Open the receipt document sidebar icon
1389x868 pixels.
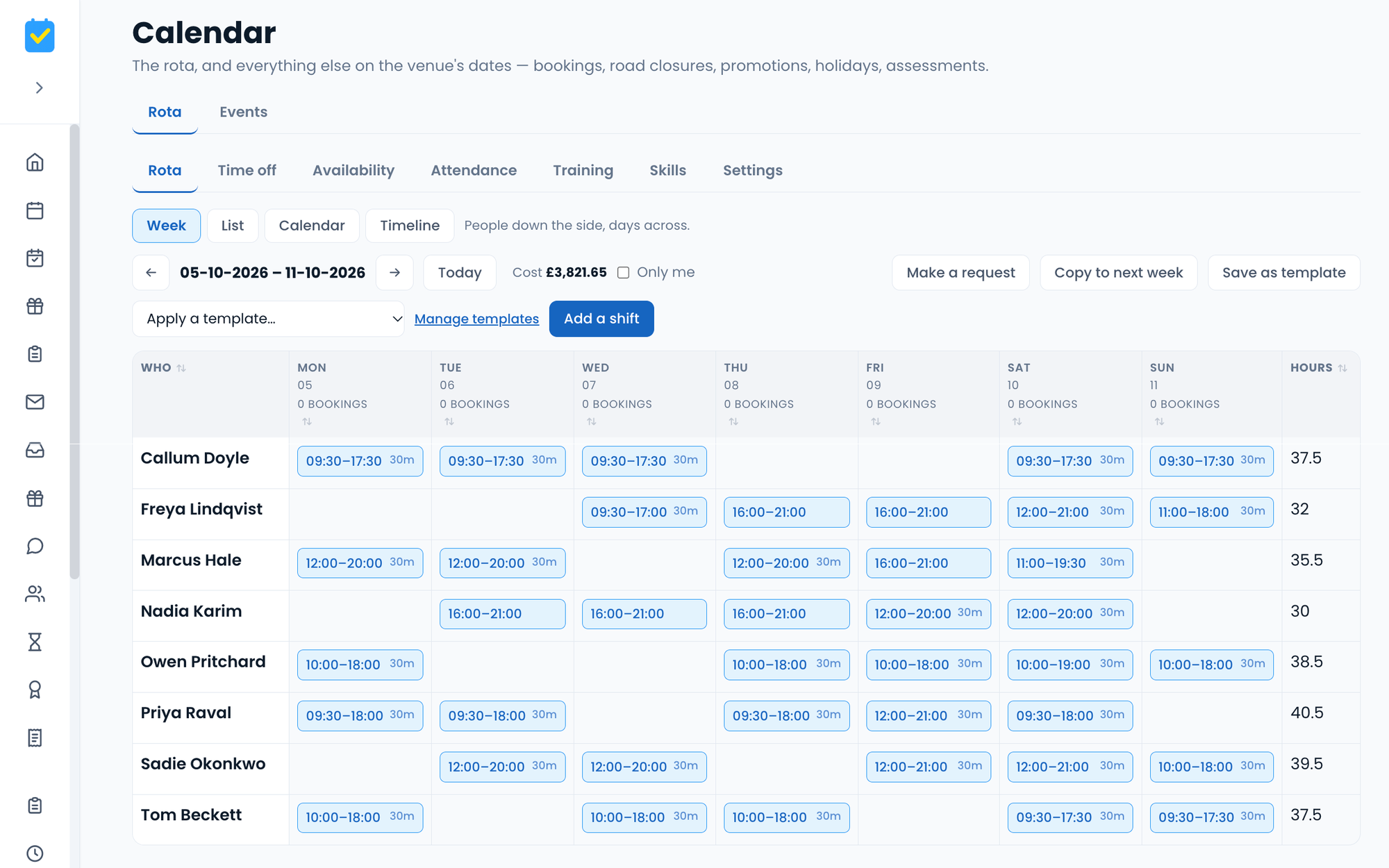pos(35,737)
